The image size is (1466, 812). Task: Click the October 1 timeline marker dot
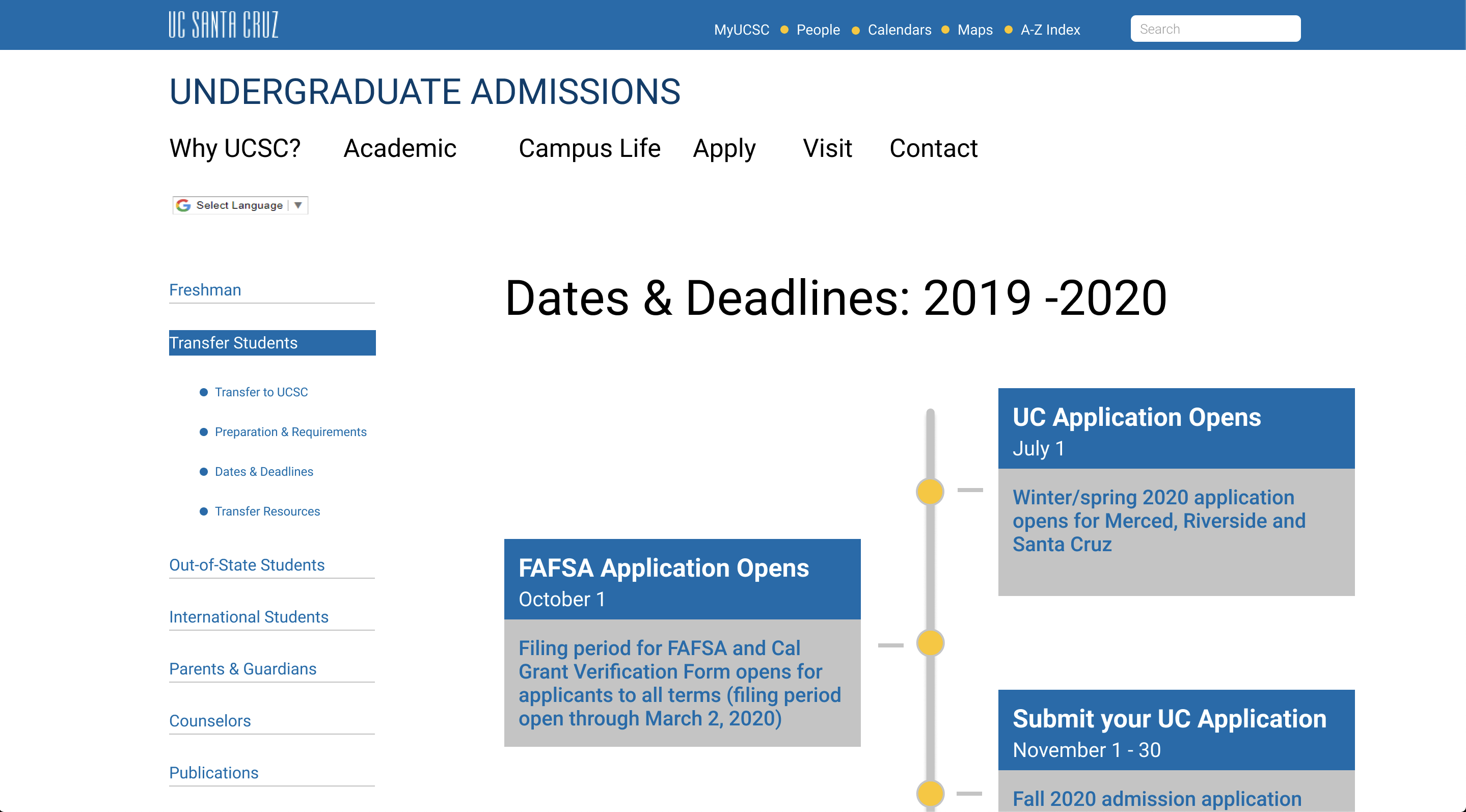pyautogui.click(x=930, y=643)
